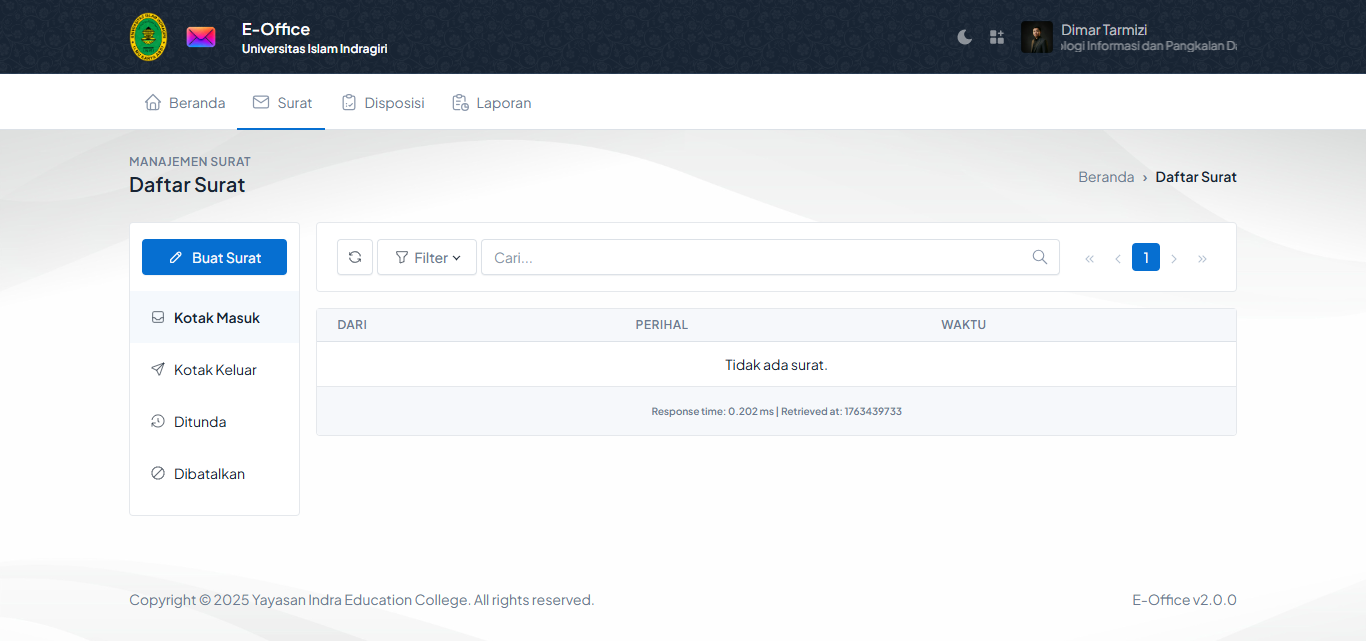
Task: Click the Beranda breadcrumb link
Action: [1105, 177]
